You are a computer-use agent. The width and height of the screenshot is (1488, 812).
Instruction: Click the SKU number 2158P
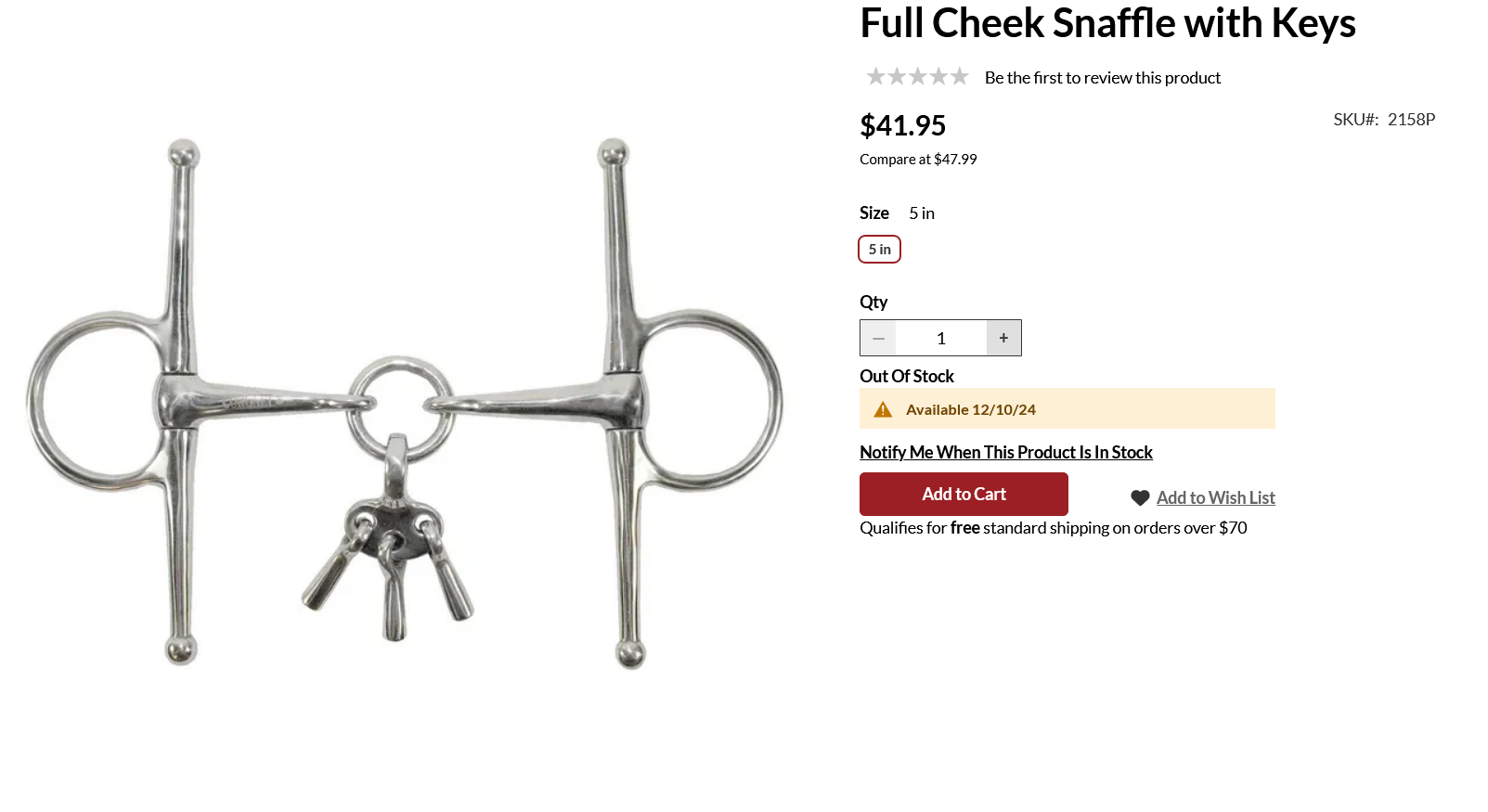coord(1411,120)
